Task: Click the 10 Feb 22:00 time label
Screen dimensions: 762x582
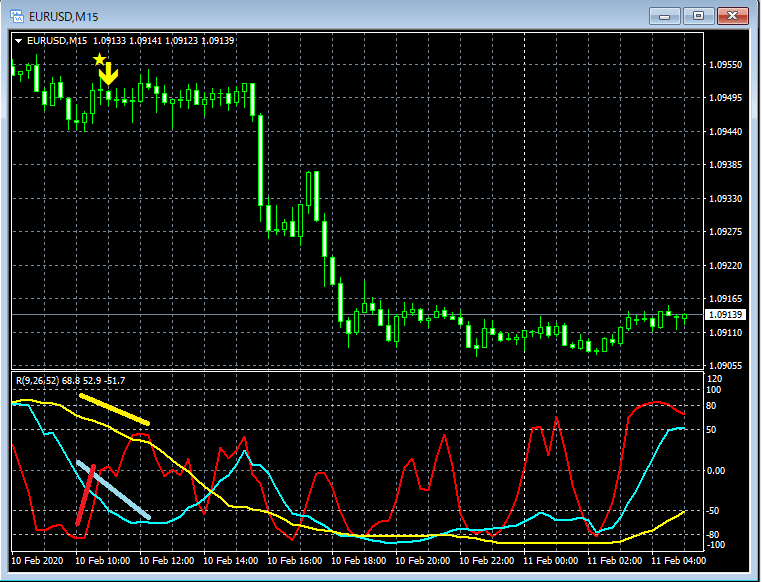Action: (486, 561)
